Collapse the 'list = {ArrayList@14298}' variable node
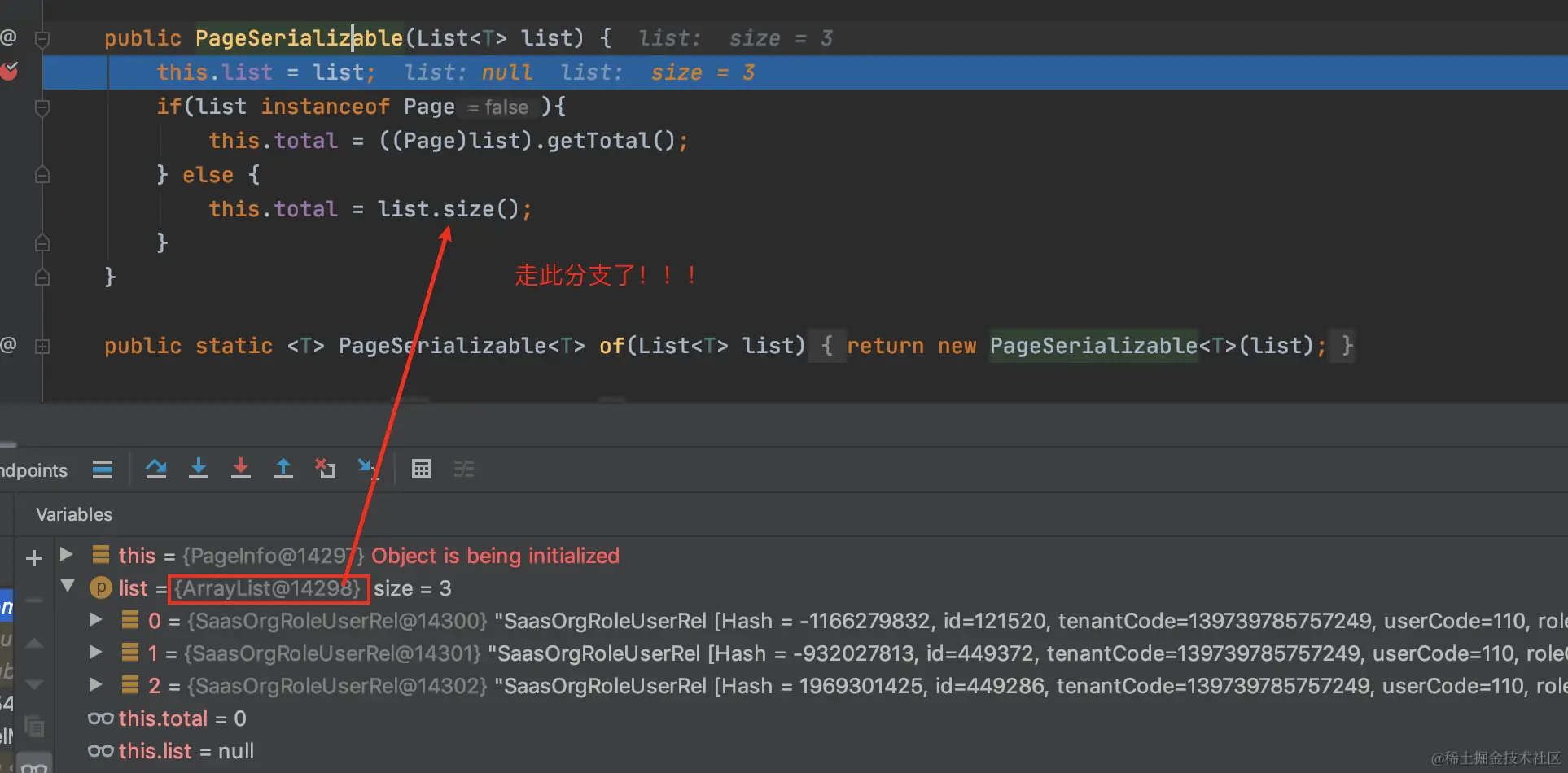 pyautogui.click(x=68, y=587)
